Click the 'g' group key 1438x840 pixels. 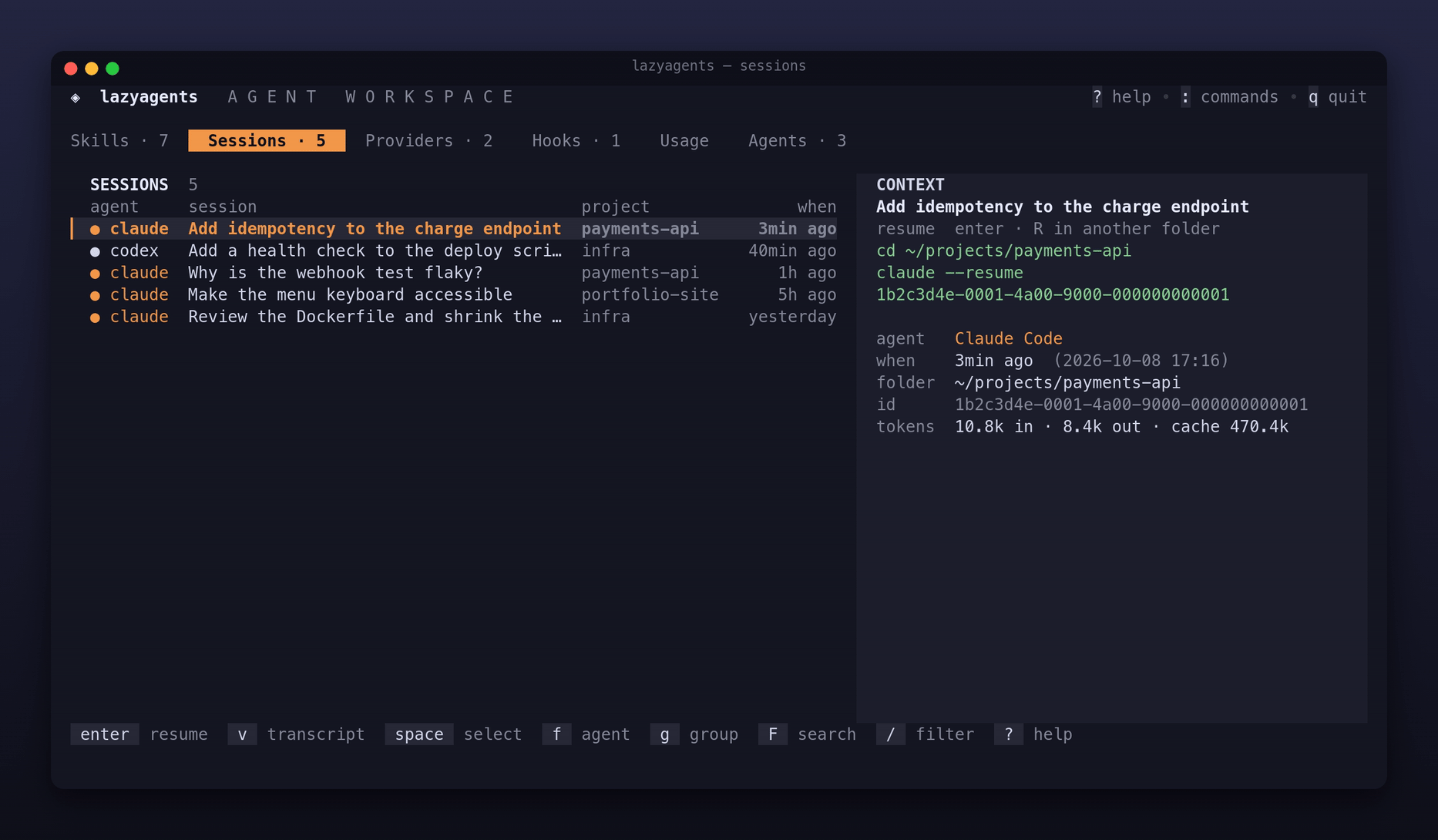click(x=664, y=734)
